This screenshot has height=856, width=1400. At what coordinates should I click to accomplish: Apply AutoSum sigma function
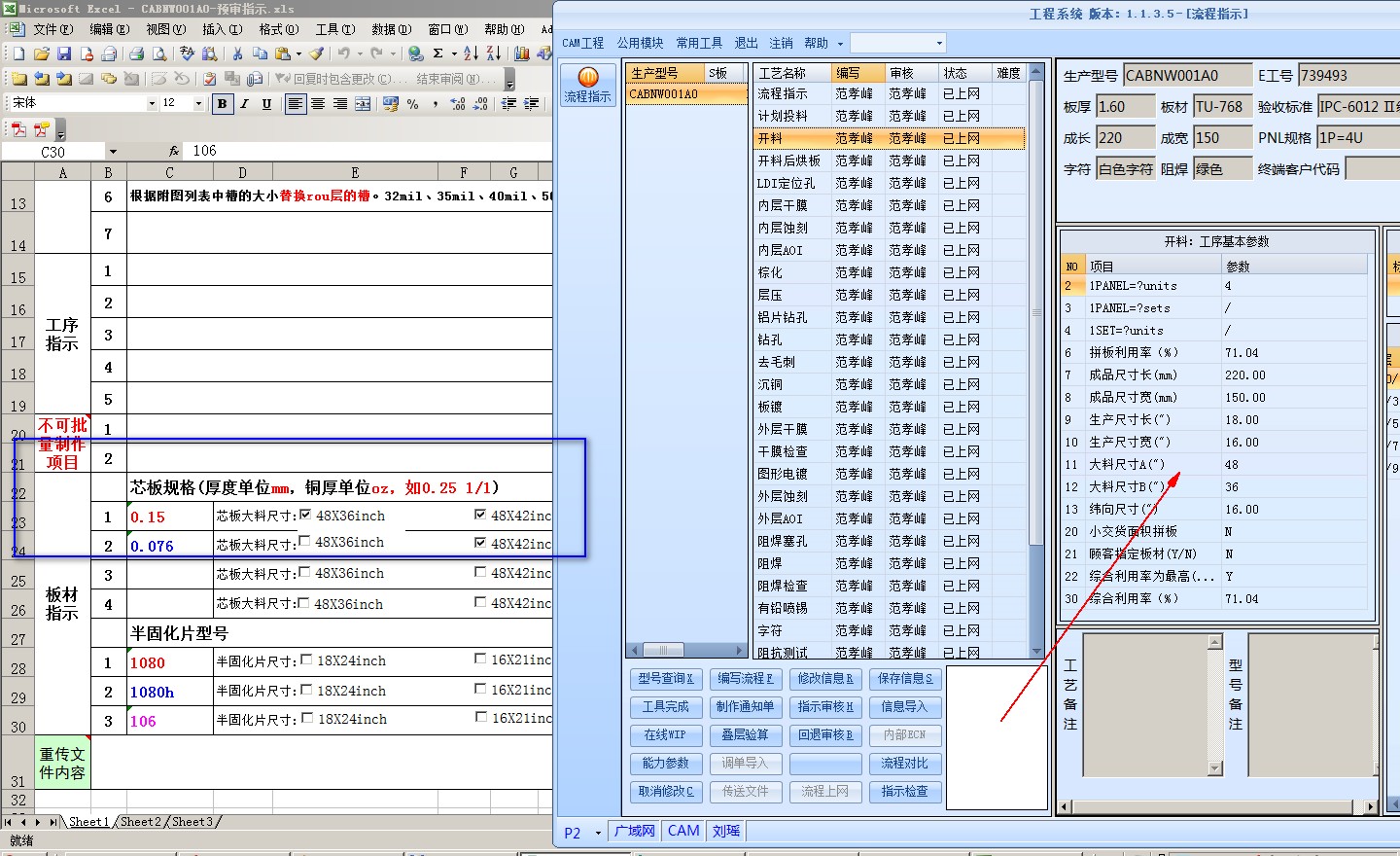point(438,53)
